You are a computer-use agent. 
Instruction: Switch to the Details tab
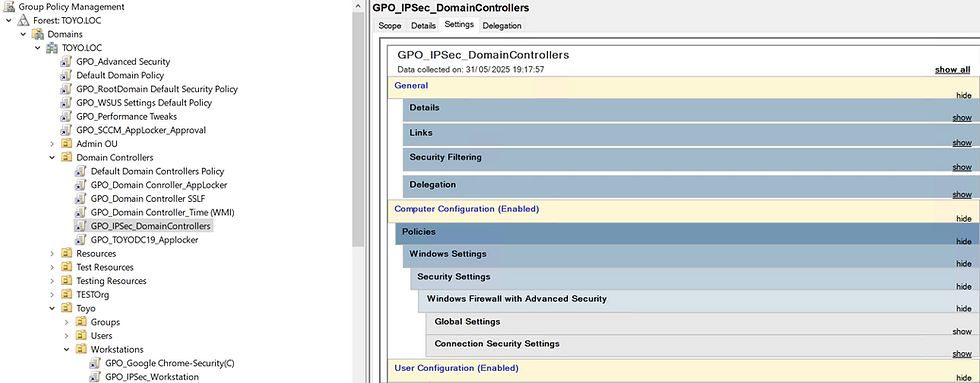click(x=423, y=26)
